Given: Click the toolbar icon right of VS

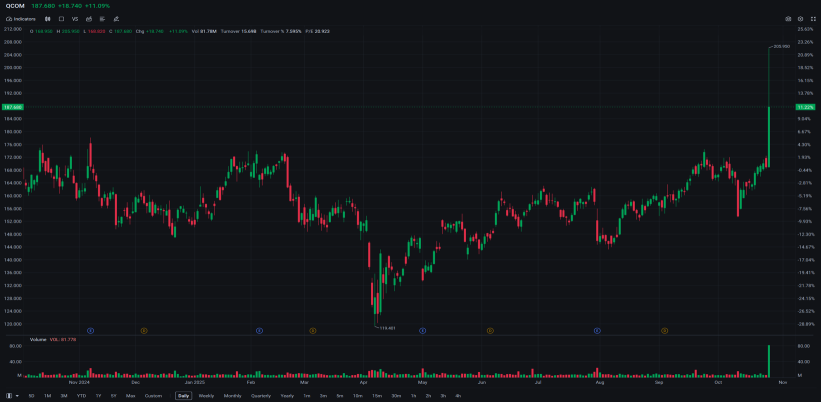Looking at the screenshot, I should [x=89, y=19].
